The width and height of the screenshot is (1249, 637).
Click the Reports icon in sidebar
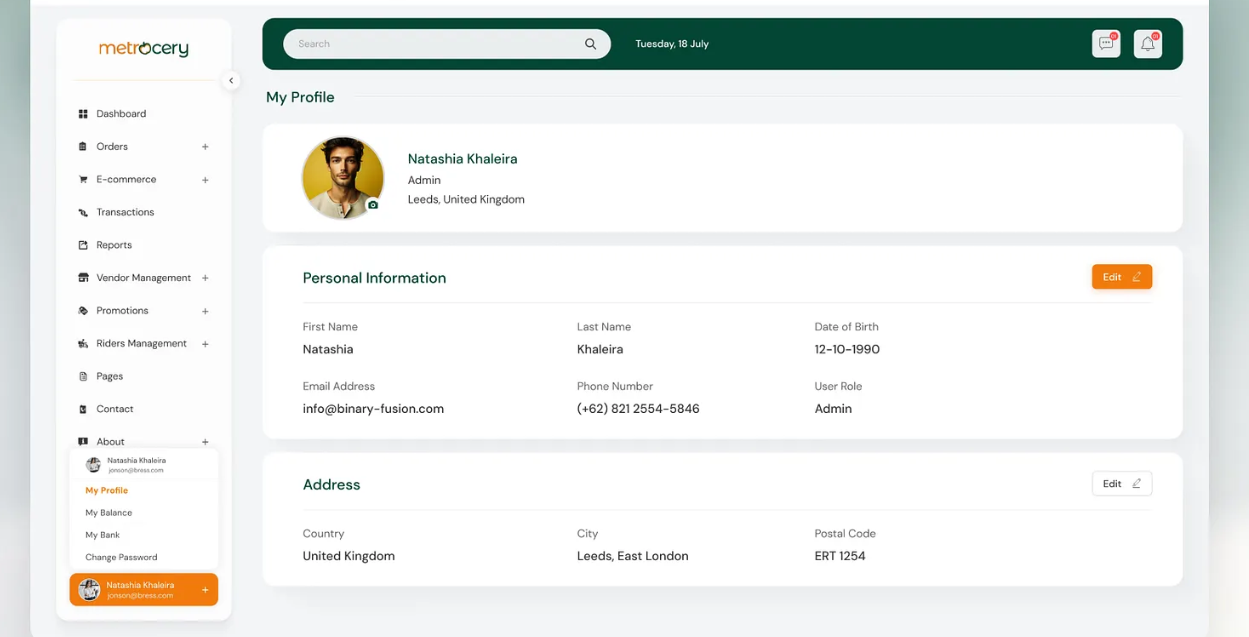pyautogui.click(x=83, y=245)
